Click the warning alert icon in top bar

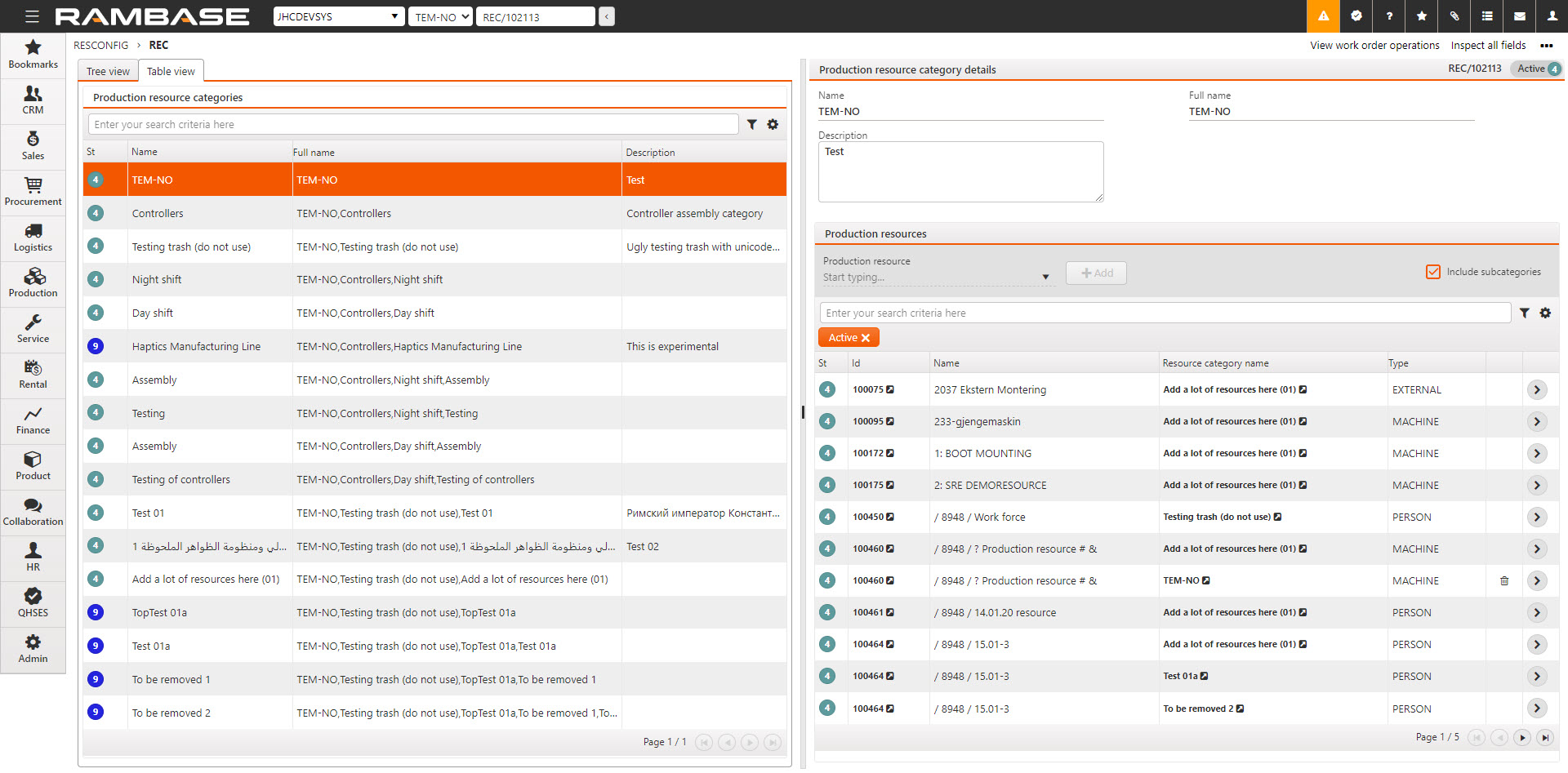(1323, 16)
